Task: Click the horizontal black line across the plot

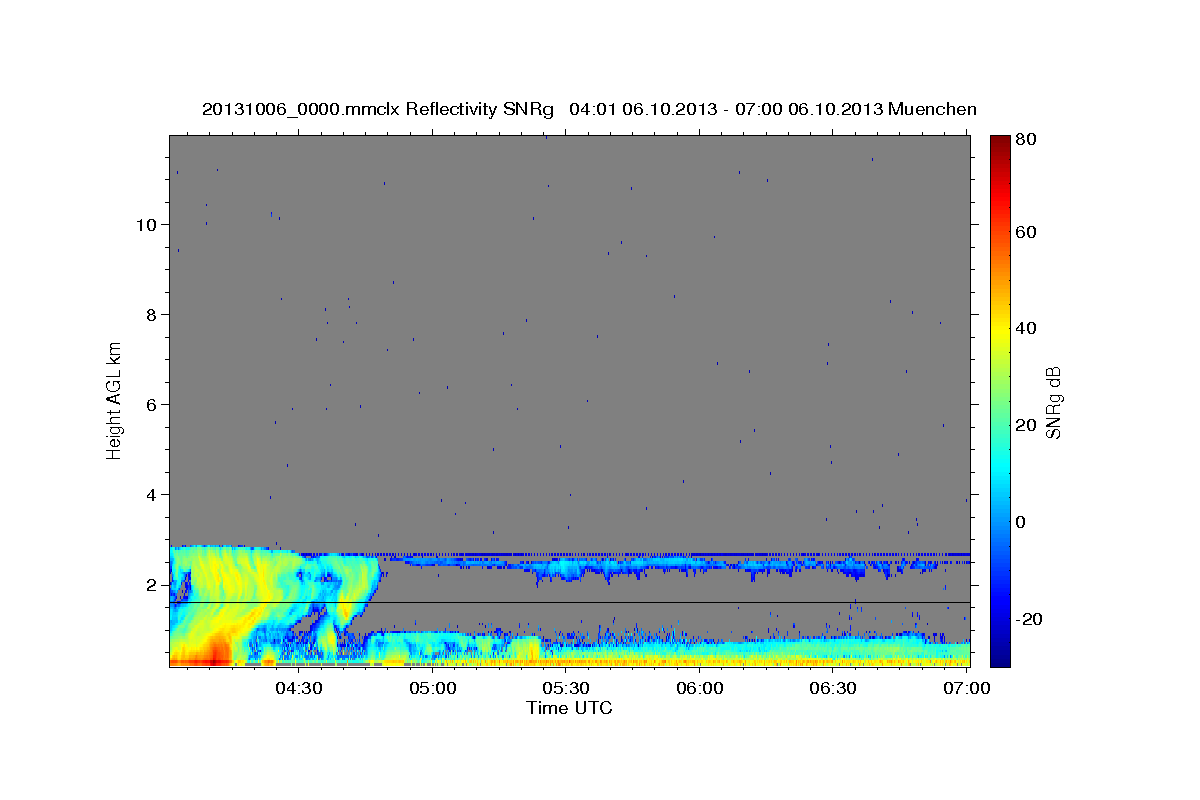Action: [570, 602]
